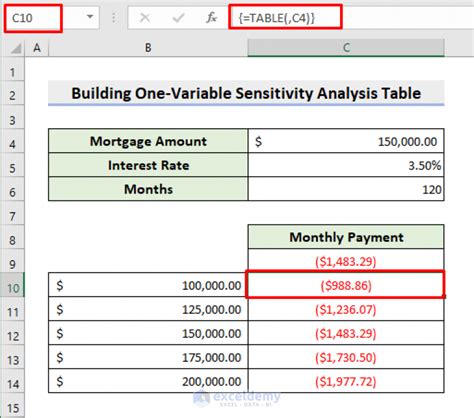Image resolution: width=474 pixels, height=418 pixels.
Task: Select the cell showing ($988.86)
Action: pos(345,285)
